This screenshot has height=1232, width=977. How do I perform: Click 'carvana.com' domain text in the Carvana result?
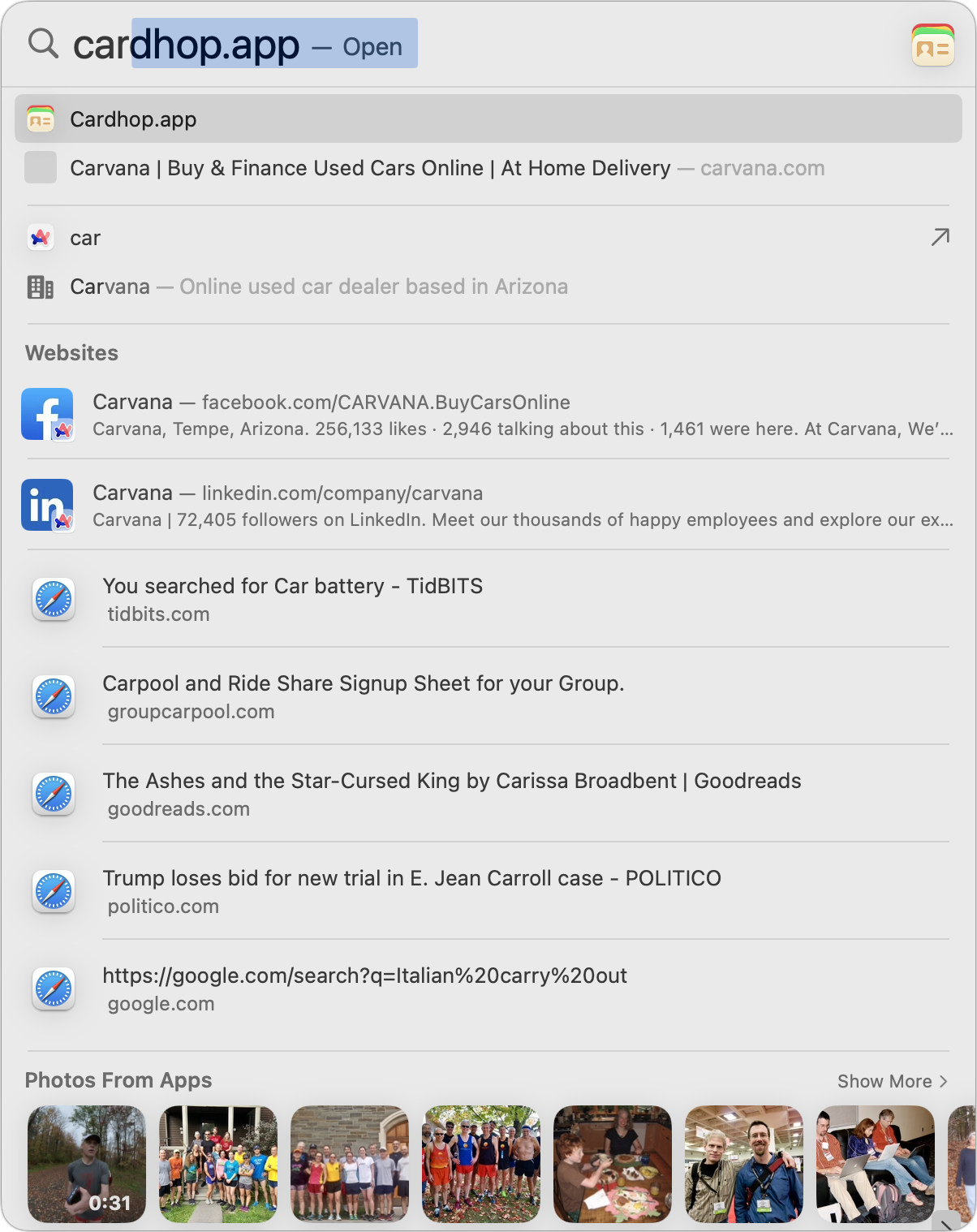(762, 168)
